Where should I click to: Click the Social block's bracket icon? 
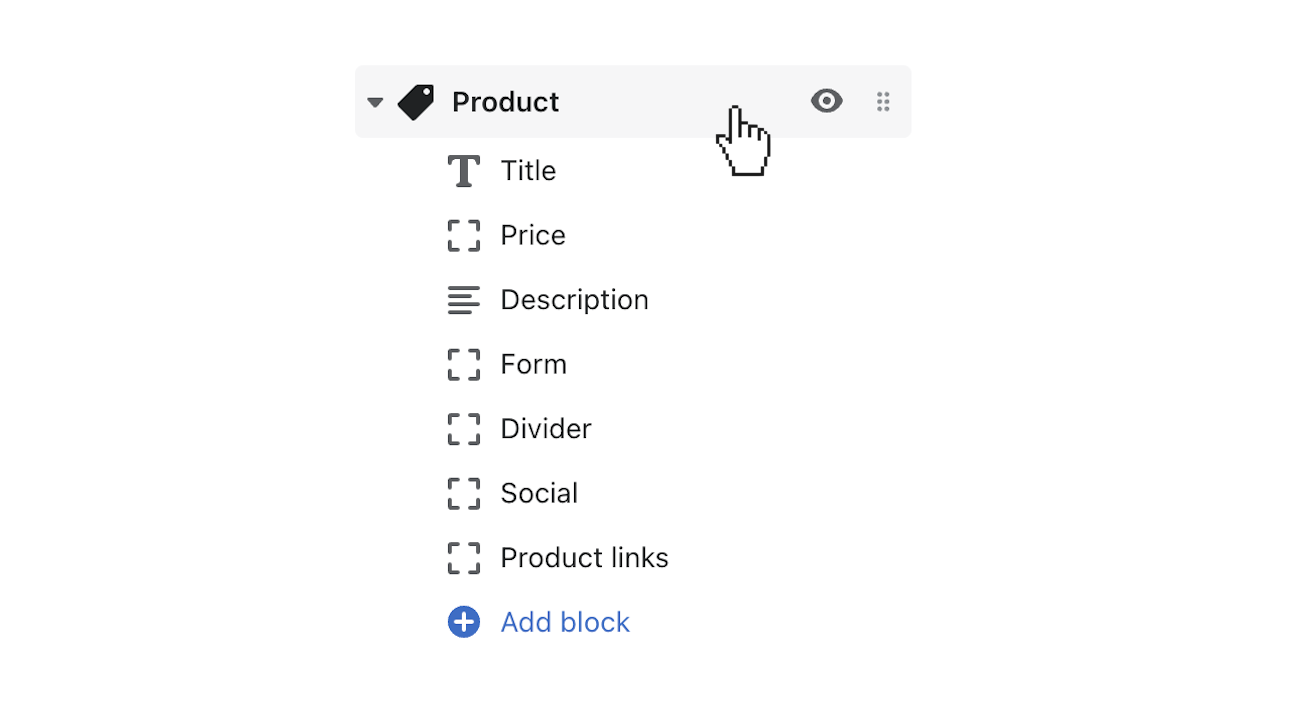click(464, 493)
